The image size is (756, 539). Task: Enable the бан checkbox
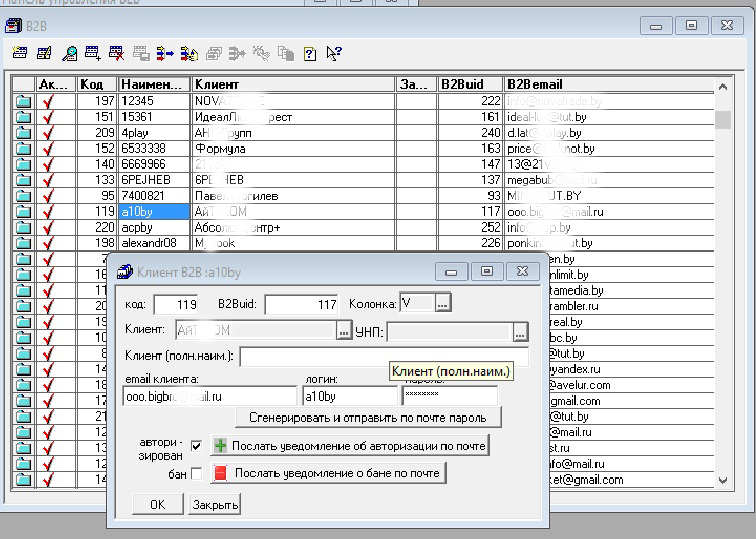[196, 473]
